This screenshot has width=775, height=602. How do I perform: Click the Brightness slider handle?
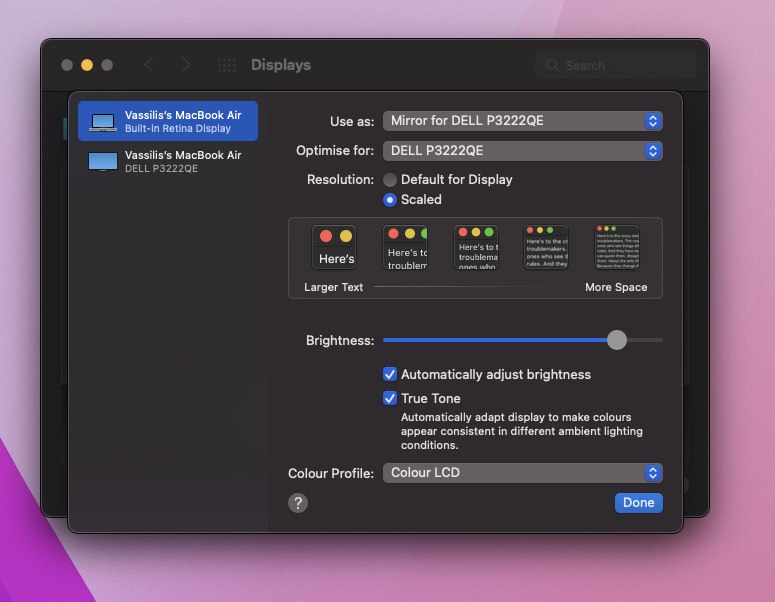617,340
